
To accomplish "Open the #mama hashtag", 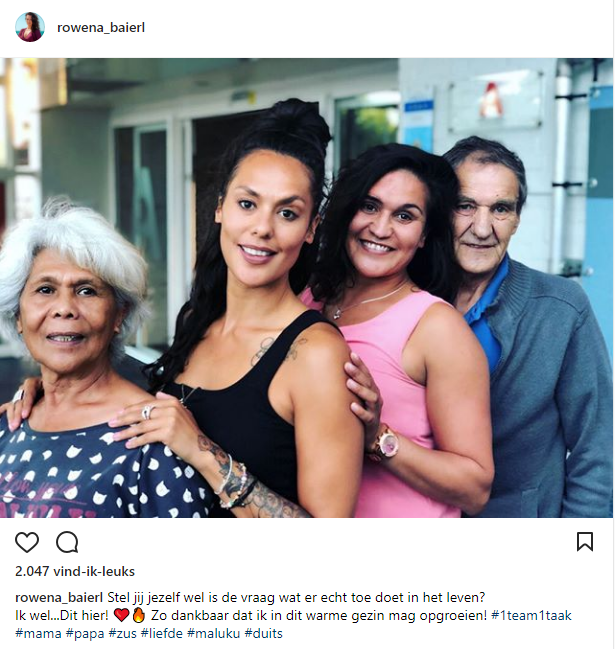I will tap(38, 633).
